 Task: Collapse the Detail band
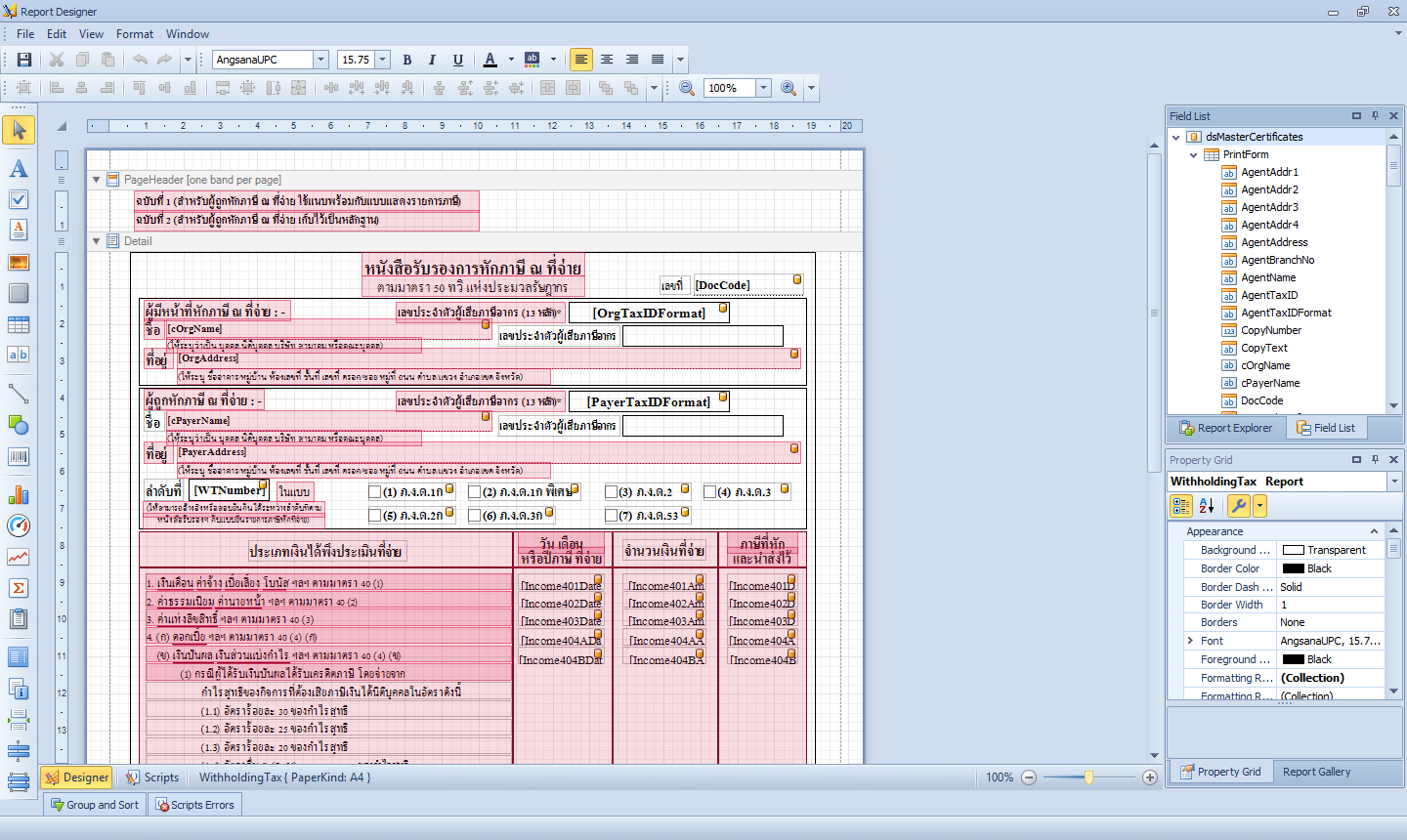tap(97, 241)
